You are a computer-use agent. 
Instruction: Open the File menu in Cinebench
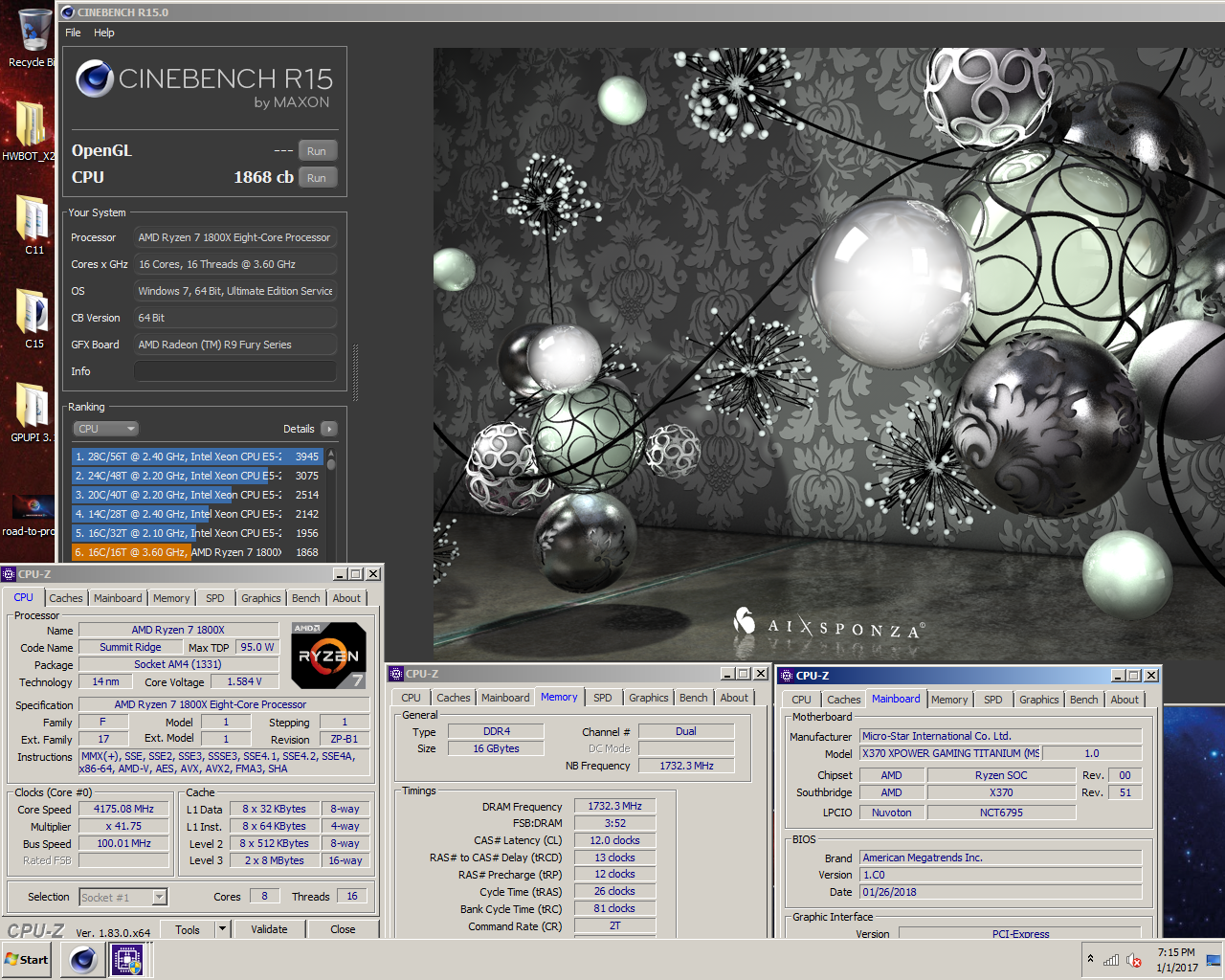[73, 33]
